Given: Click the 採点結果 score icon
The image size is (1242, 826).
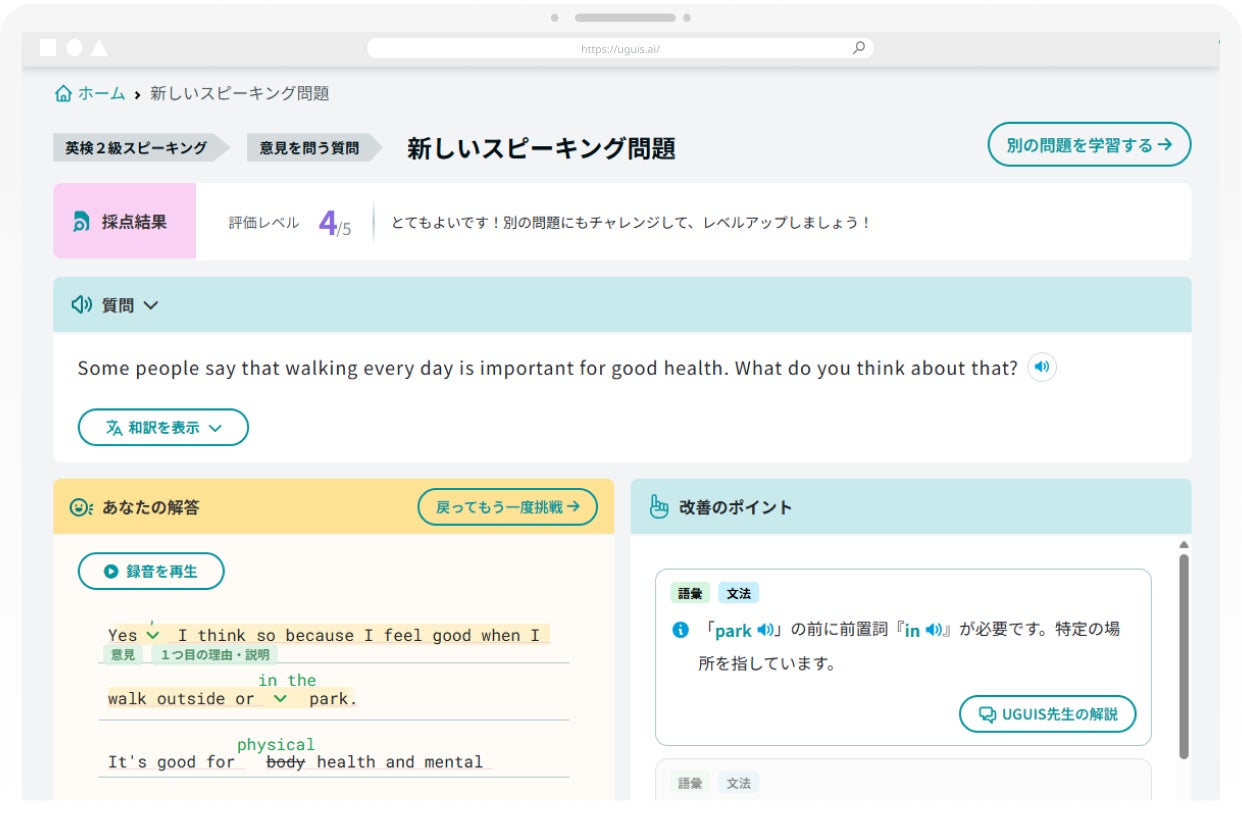Looking at the screenshot, I should pos(81,222).
